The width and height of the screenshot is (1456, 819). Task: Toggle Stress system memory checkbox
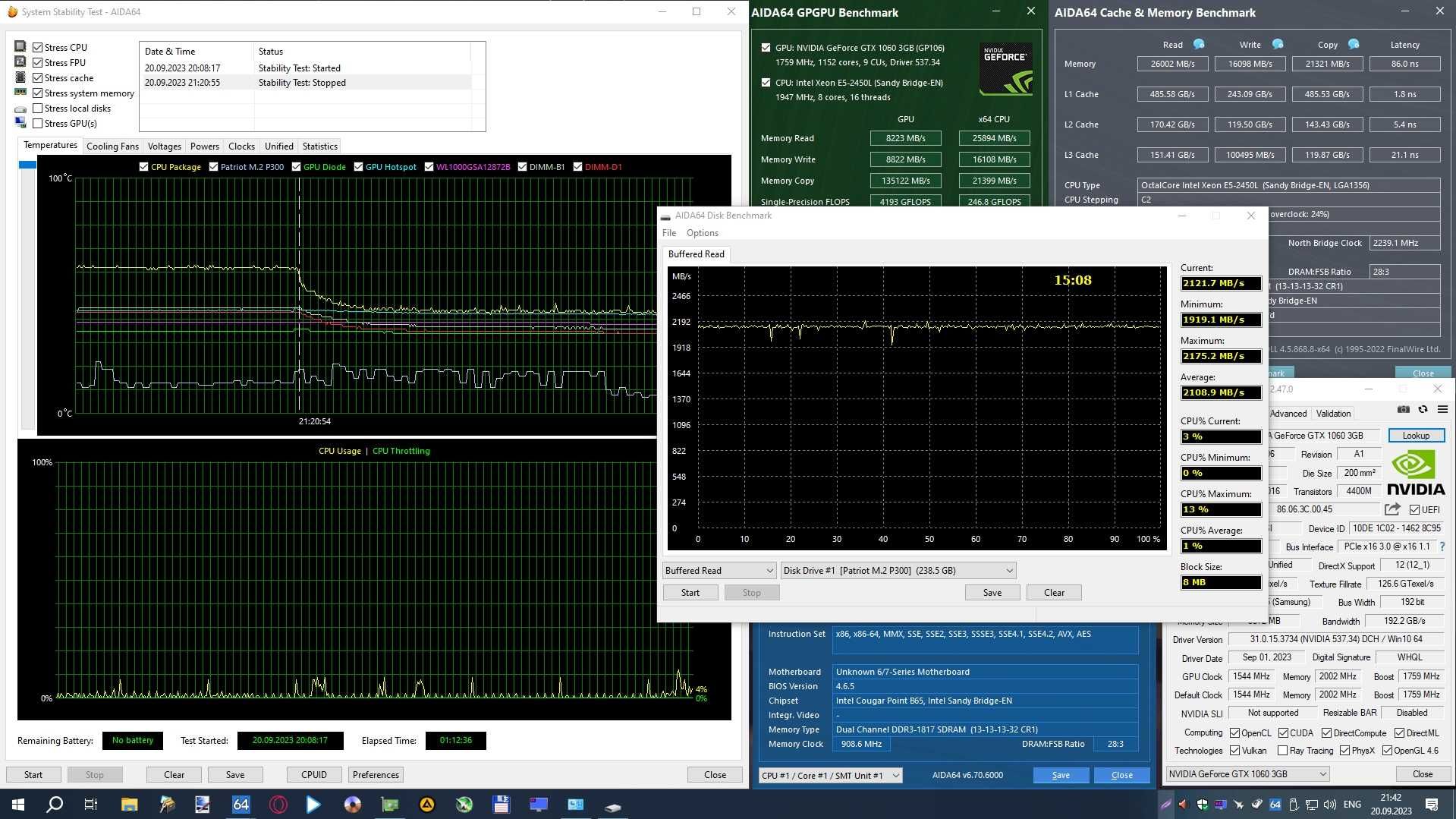pyautogui.click(x=37, y=93)
